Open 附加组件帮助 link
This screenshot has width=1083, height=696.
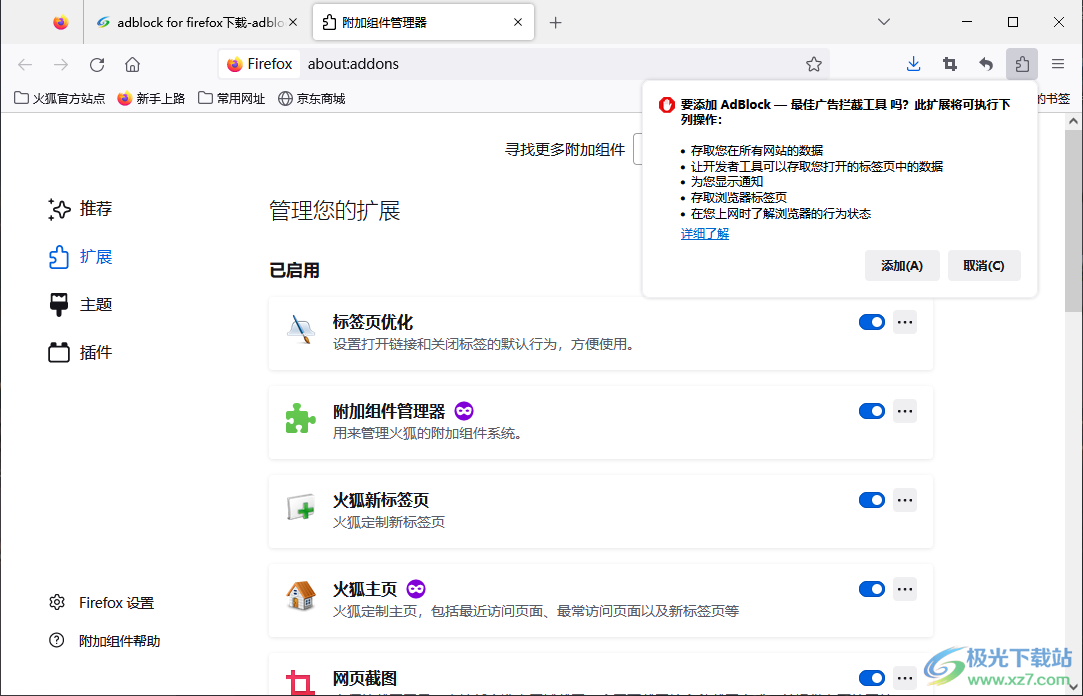(x=104, y=641)
